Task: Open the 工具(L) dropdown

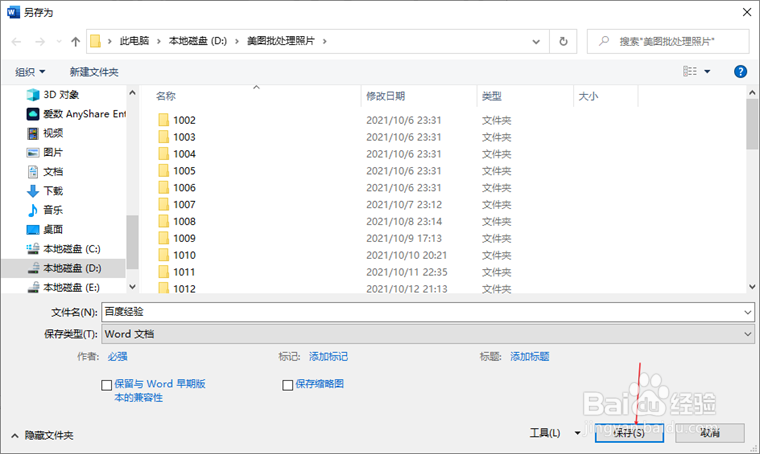Action: [555, 433]
